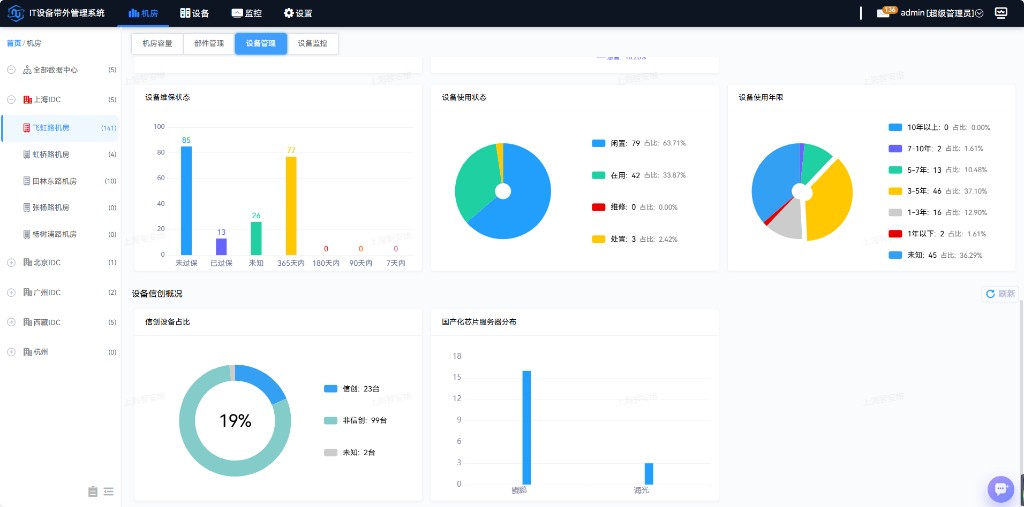Click the 365天内 bar showing 77
The width and height of the screenshot is (1024, 507).
pyautogui.click(x=291, y=206)
